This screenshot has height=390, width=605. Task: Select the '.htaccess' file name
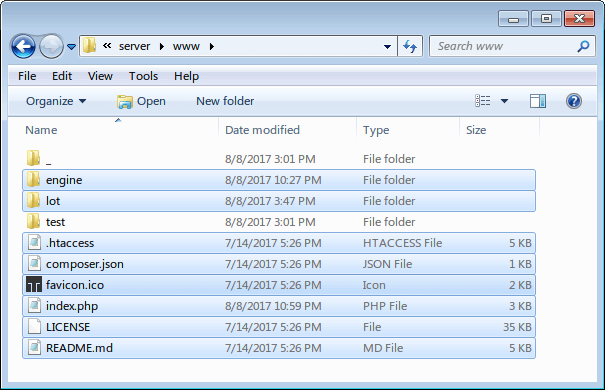coord(70,243)
